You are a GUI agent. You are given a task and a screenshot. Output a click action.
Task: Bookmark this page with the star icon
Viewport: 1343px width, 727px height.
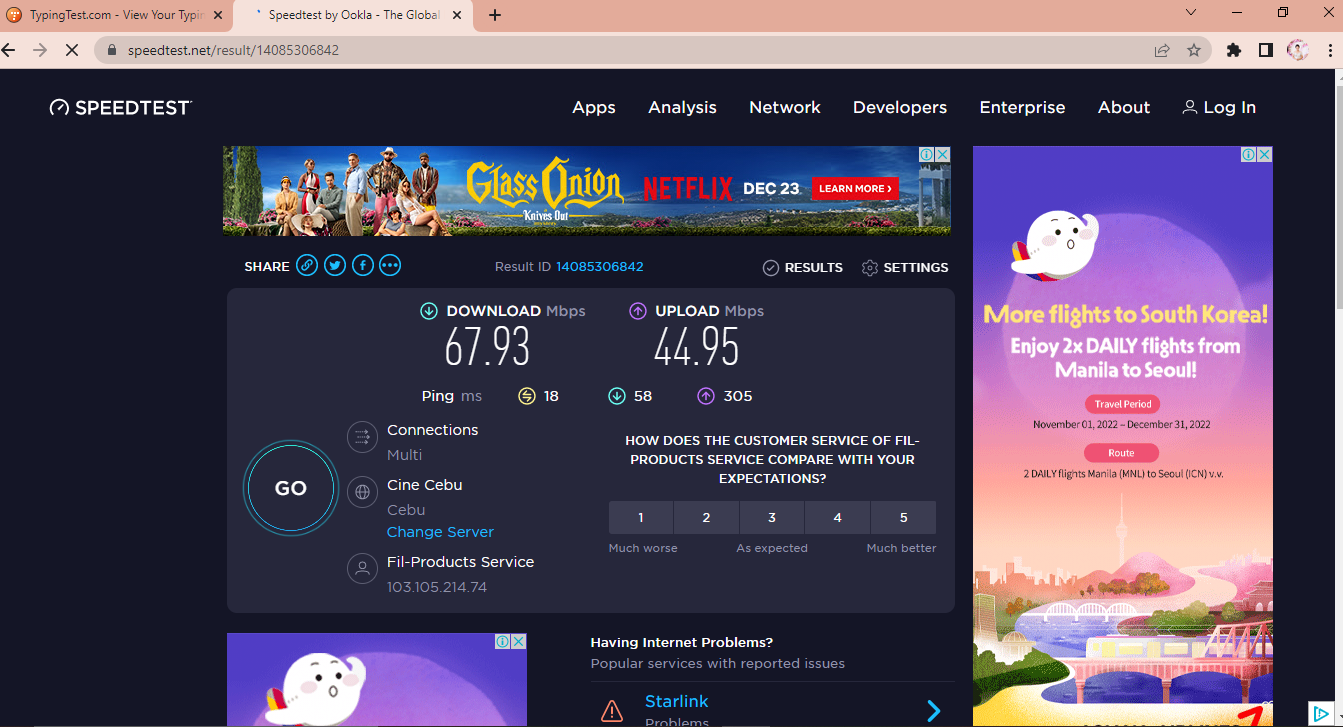(1193, 50)
